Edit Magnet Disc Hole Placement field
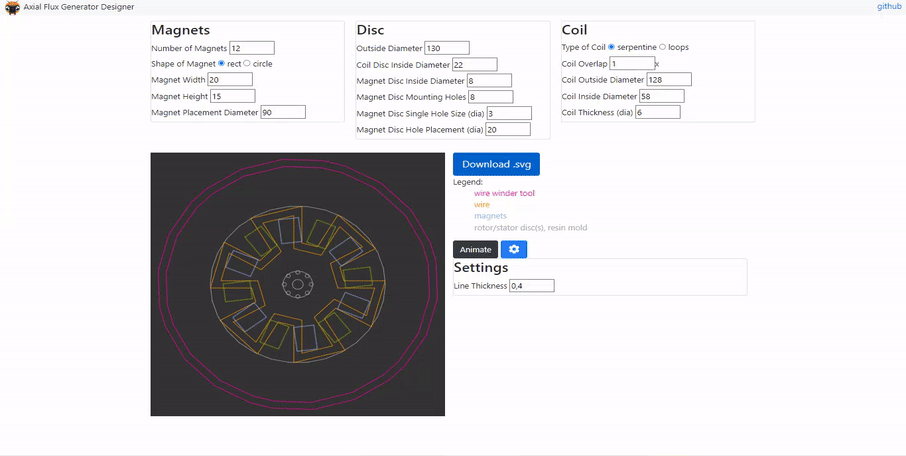The height and width of the screenshot is (456, 906). point(508,129)
